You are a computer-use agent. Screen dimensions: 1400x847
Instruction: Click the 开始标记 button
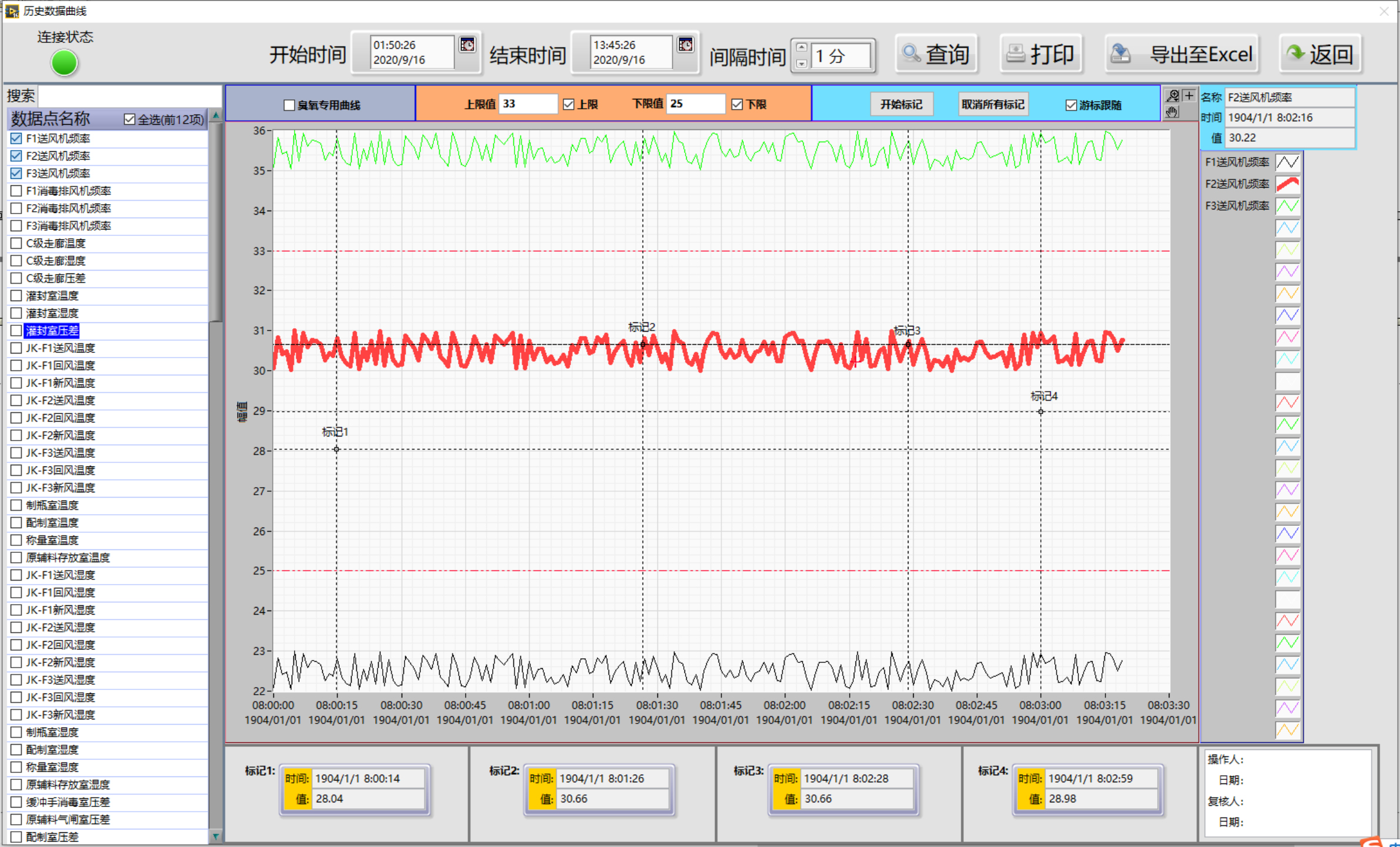[901, 105]
